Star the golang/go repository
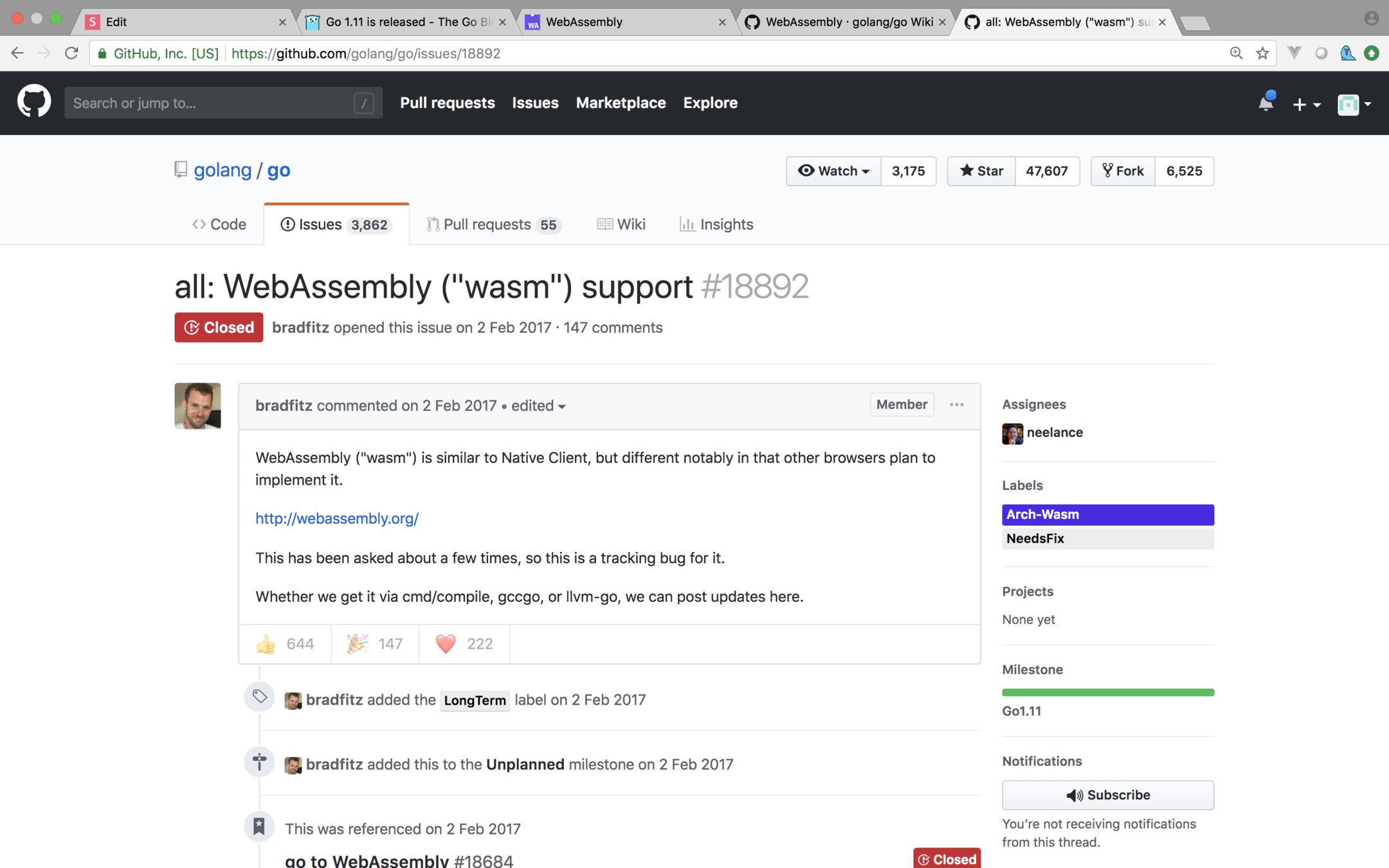Image resolution: width=1389 pixels, height=868 pixels. pos(981,171)
